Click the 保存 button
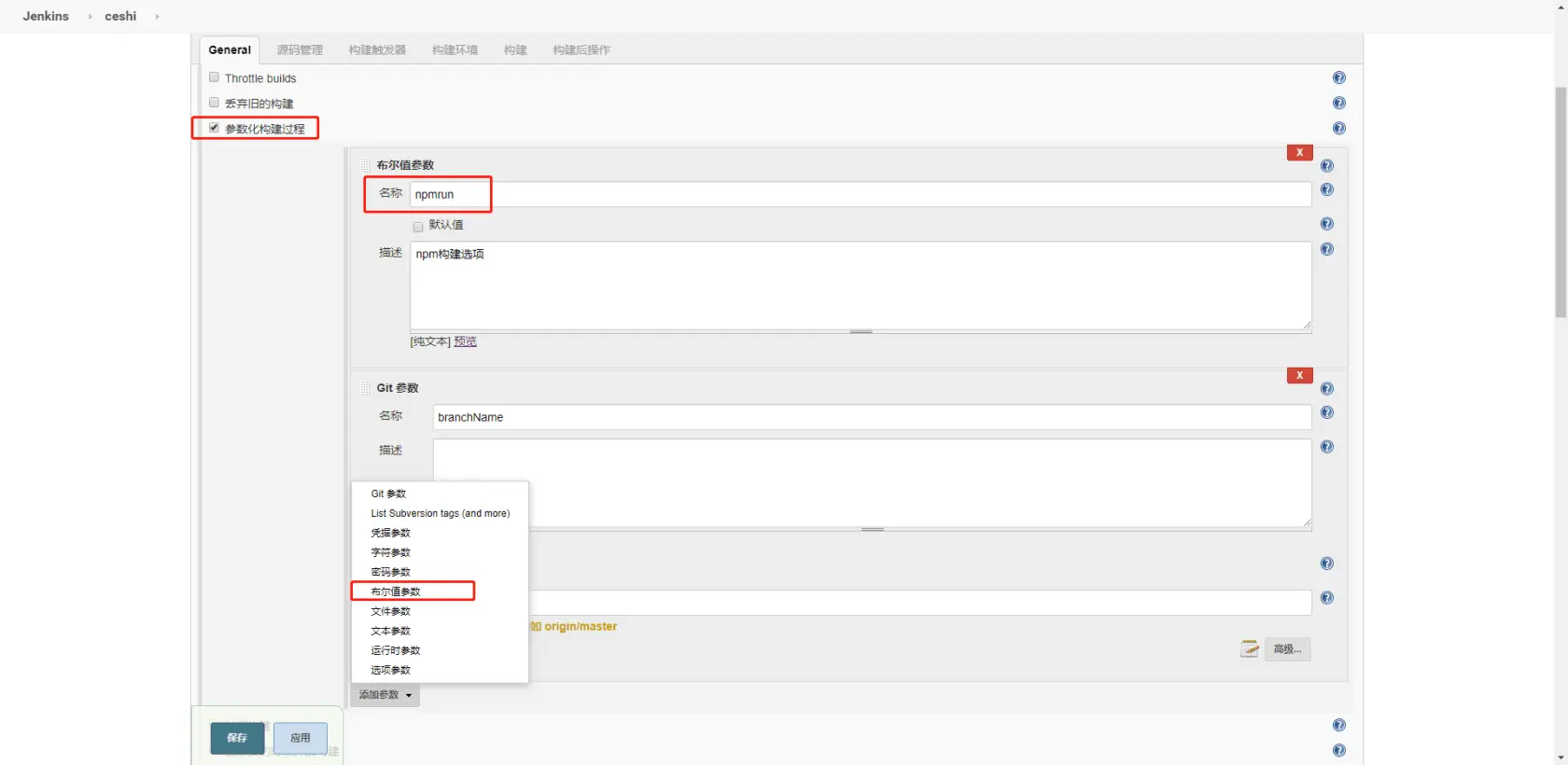 click(x=237, y=738)
